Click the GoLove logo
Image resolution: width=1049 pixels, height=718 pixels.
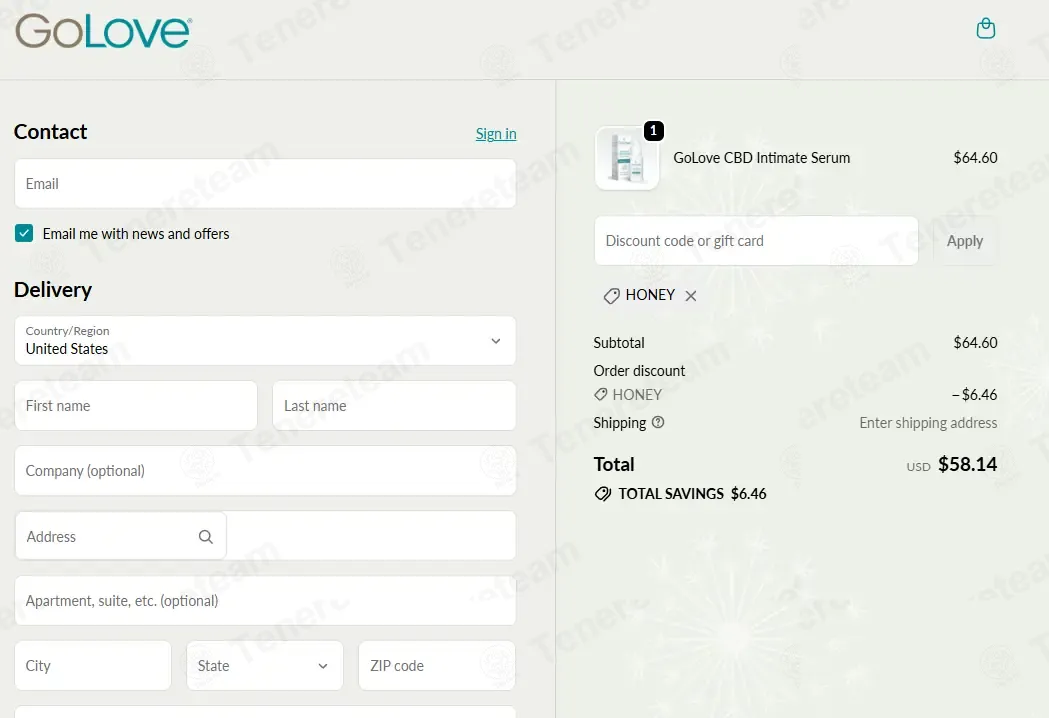pos(104,31)
